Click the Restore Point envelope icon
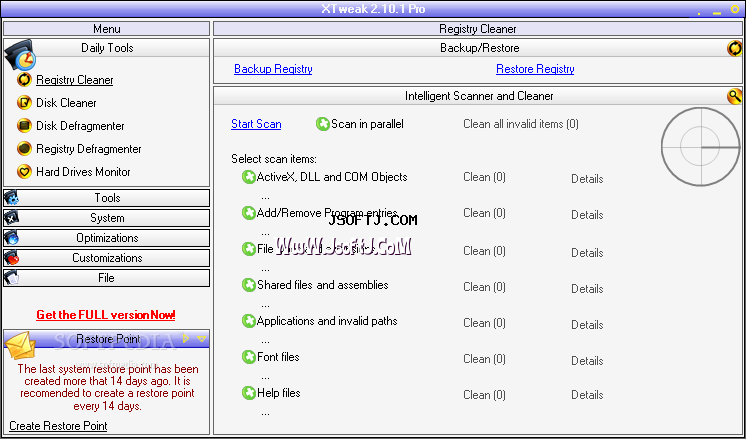Image resolution: width=746 pixels, height=439 pixels. (20, 345)
